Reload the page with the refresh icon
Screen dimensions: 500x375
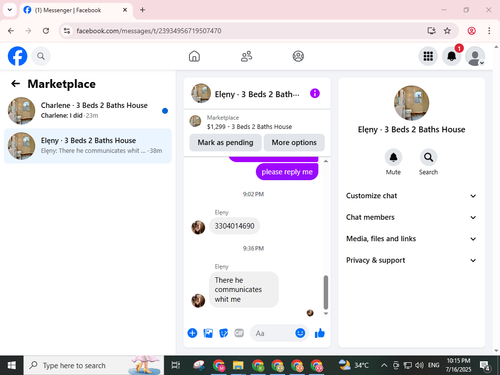46,31
